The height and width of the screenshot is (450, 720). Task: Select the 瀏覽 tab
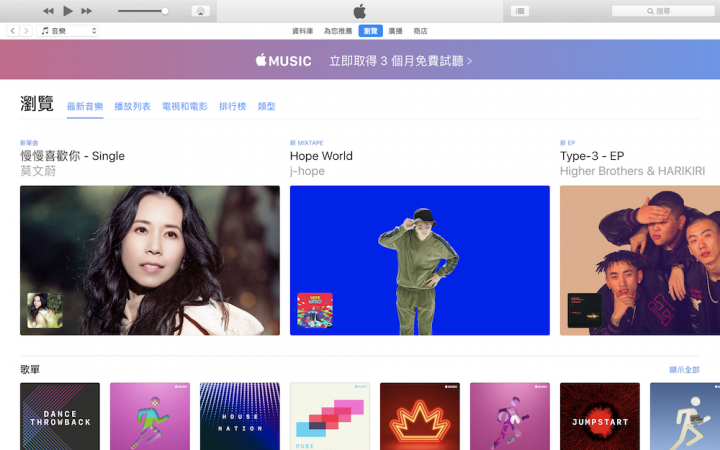[x=371, y=31]
